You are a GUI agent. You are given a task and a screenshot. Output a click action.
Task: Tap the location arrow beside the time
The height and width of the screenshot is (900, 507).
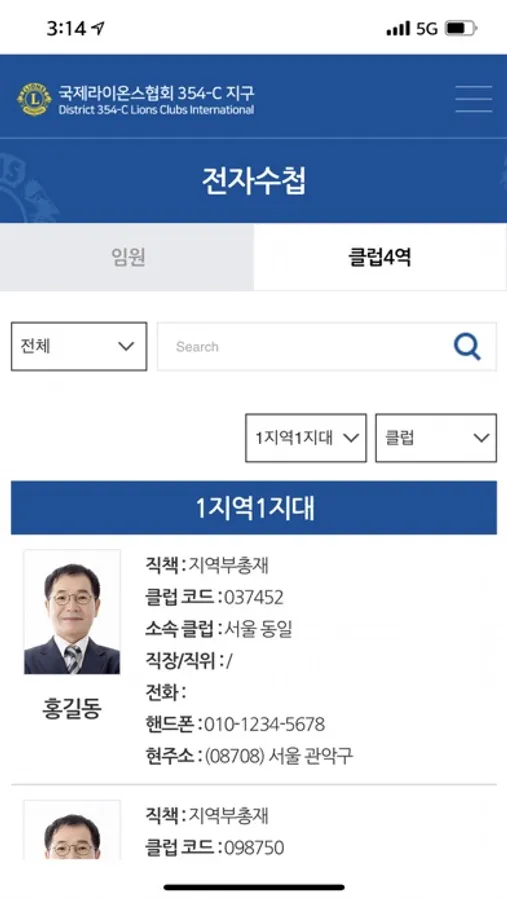click(98, 28)
